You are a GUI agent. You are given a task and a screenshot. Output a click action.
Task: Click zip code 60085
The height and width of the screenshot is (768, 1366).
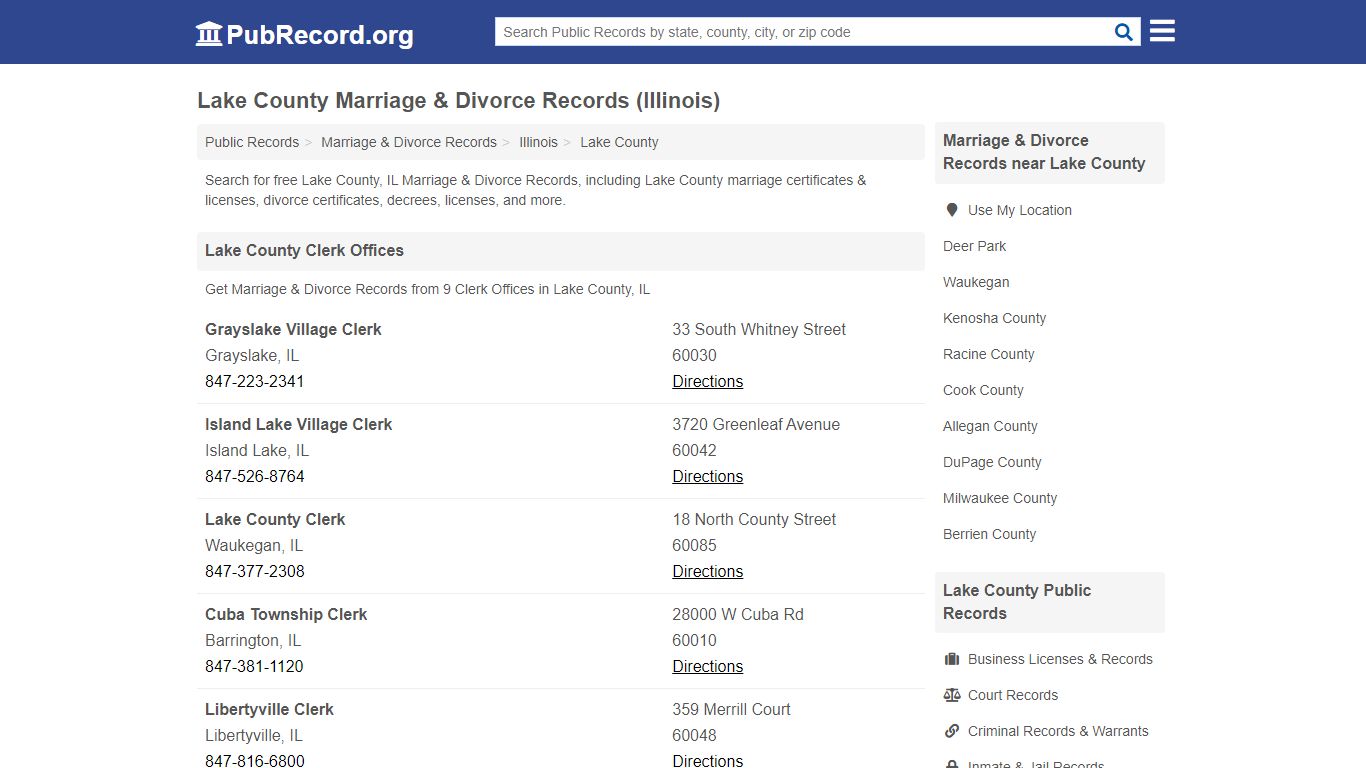pyautogui.click(x=694, y=545)
